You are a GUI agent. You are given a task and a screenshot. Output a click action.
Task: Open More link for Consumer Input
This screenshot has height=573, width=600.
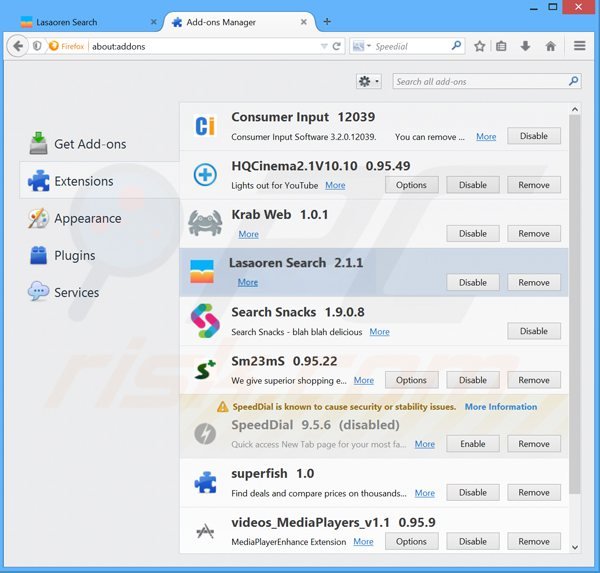tap(486, 137)
